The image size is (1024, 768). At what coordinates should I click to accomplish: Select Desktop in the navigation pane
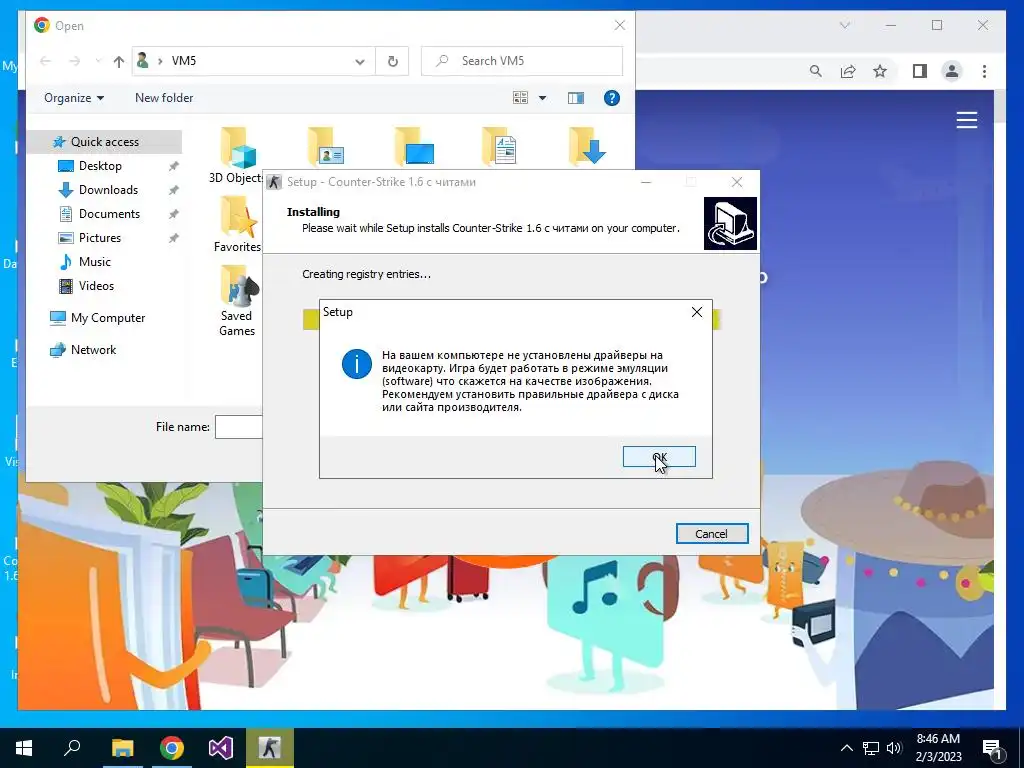[x=100, y=166]
